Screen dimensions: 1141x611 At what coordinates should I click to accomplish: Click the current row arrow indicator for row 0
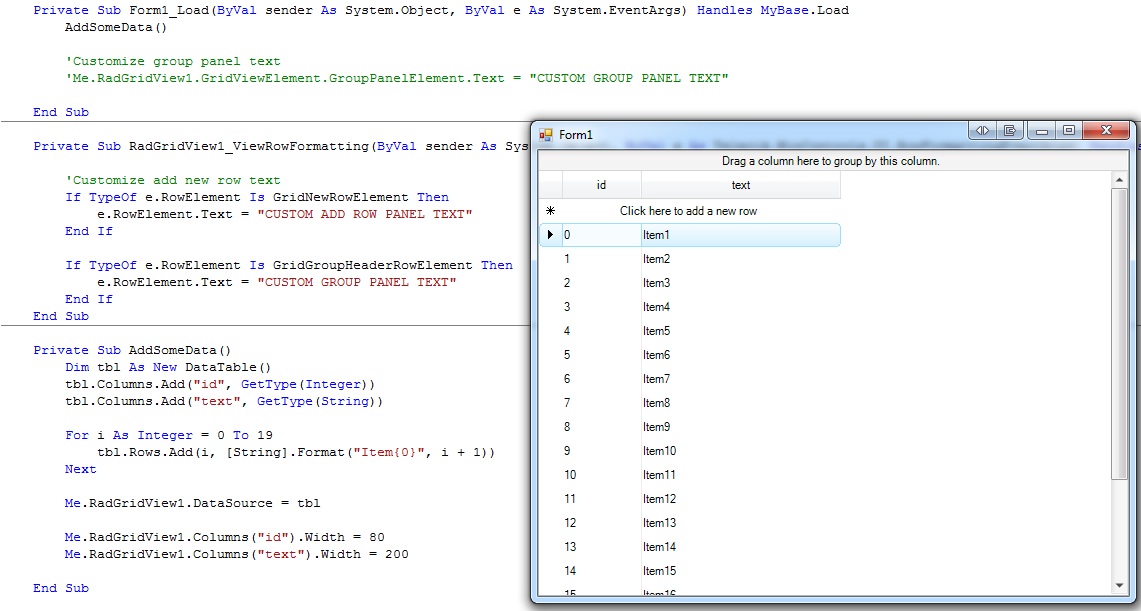point(550,235)
